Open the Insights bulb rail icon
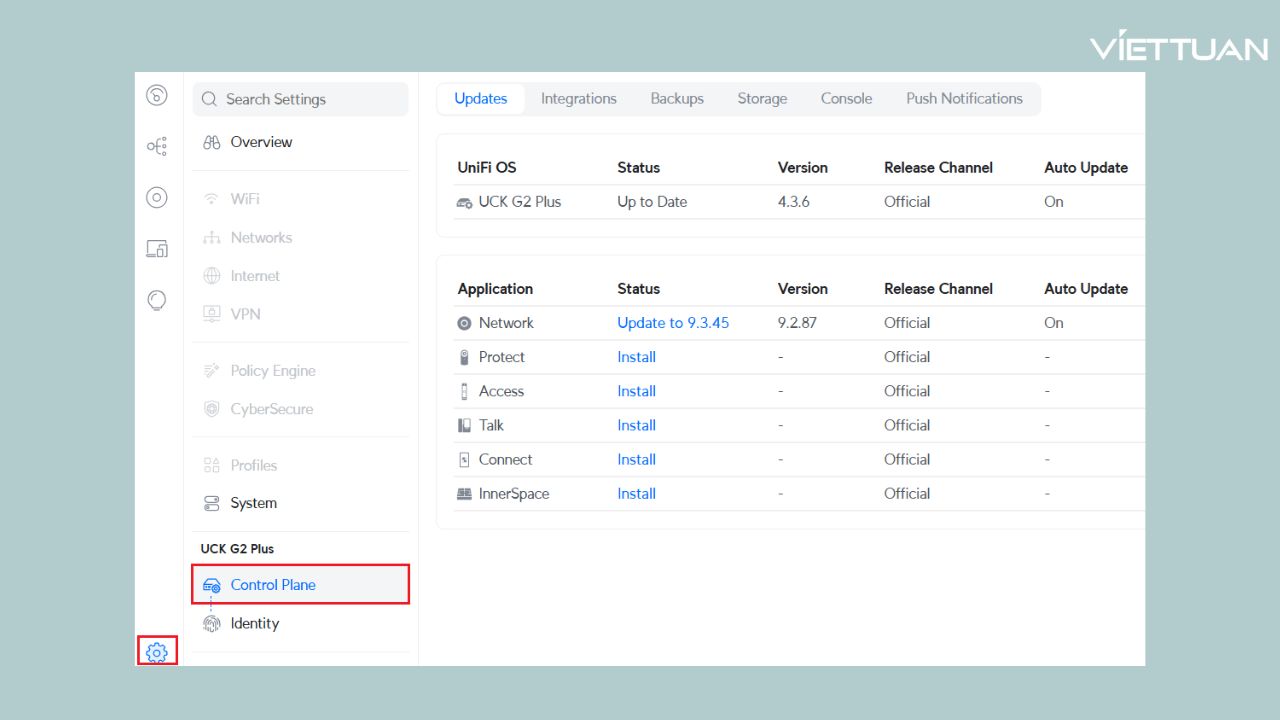The height and width of the screenshot is (720, 1280). [157, 300]
